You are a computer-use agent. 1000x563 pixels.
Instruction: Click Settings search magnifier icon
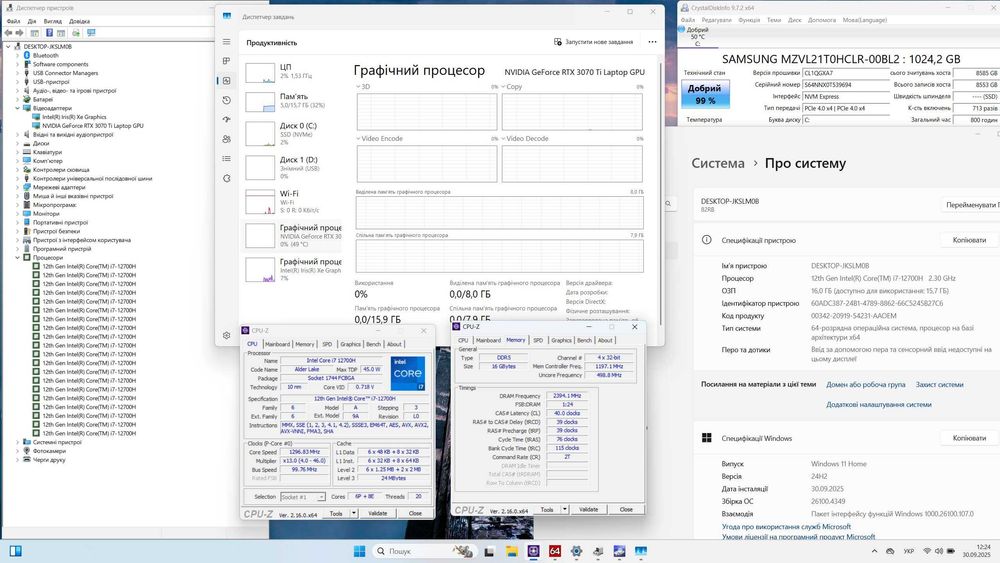pos(668,204)
